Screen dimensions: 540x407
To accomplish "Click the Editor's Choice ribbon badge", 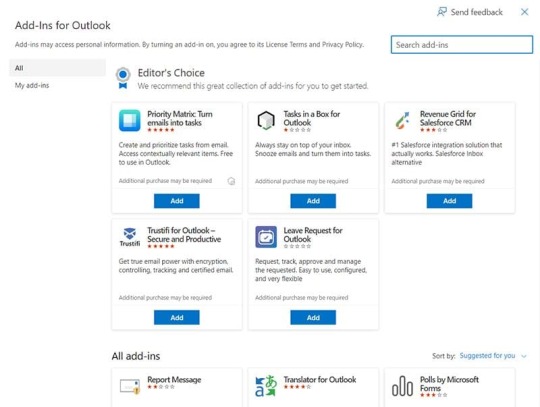I will [x=123, y=79].
